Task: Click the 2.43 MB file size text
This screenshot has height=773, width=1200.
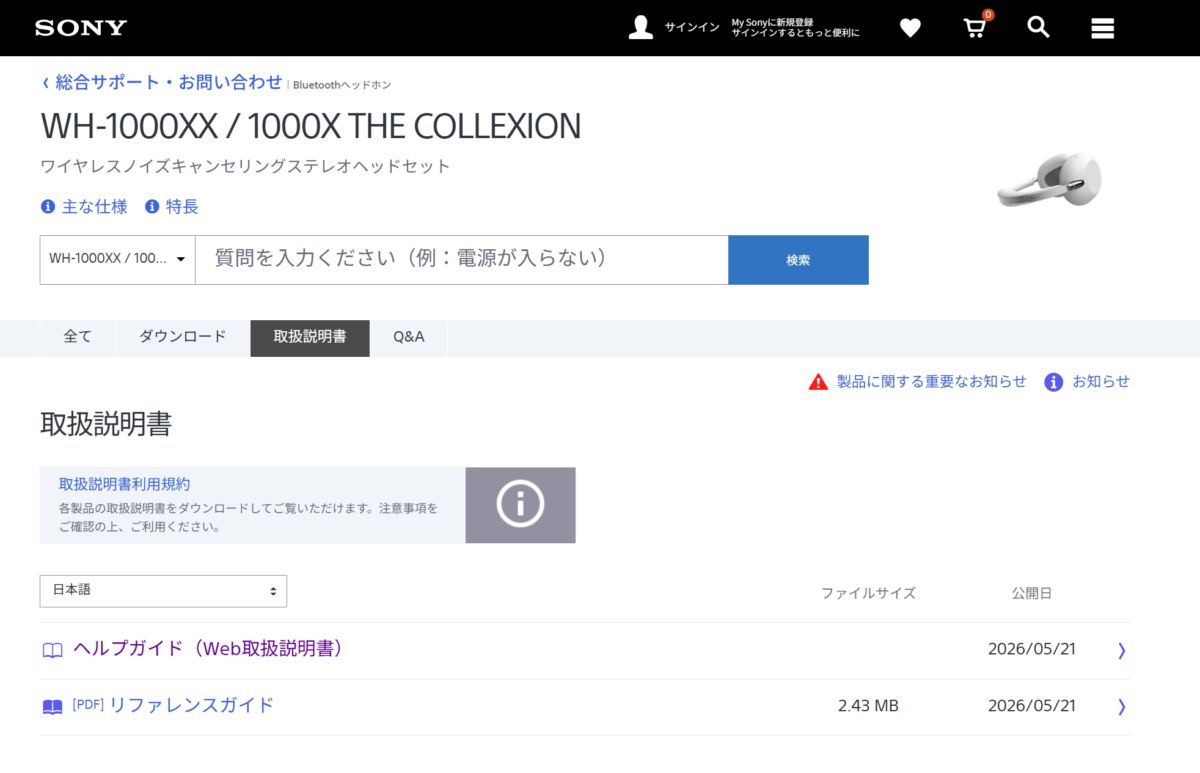Action: (868, 706)
